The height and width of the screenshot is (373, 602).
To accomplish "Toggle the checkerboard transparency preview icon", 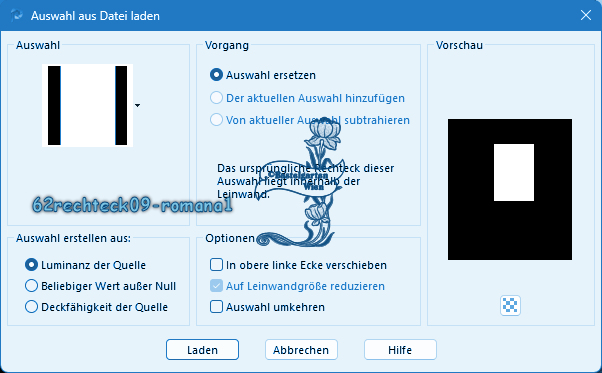I will click(x=510, y=305).
